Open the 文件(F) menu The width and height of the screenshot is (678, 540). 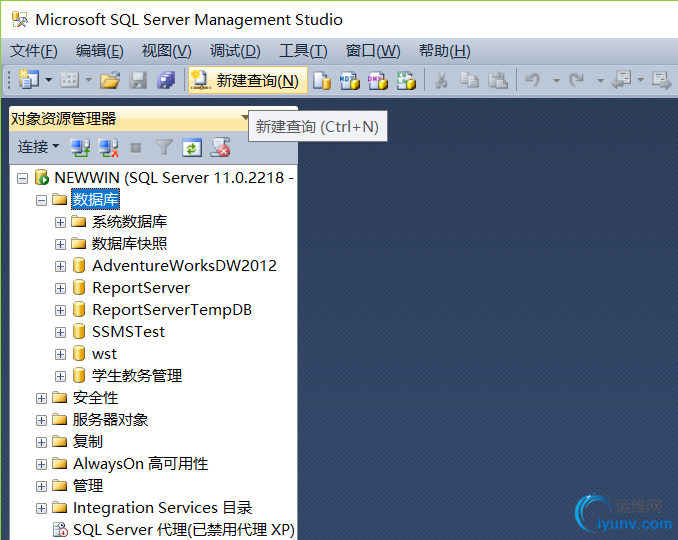tap(34, 51)
